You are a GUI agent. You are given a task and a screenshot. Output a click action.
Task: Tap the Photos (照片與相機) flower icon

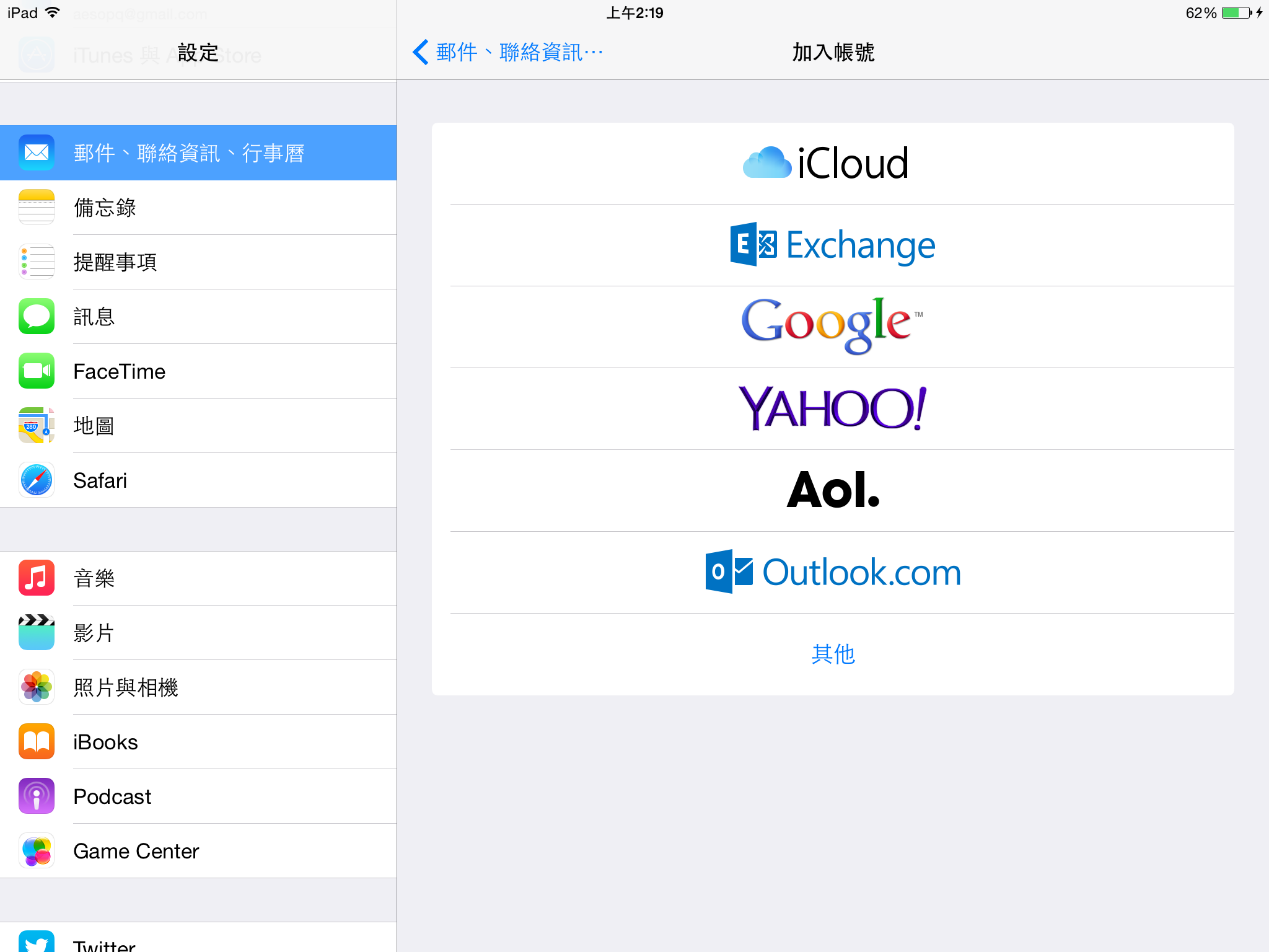point(36,687)
